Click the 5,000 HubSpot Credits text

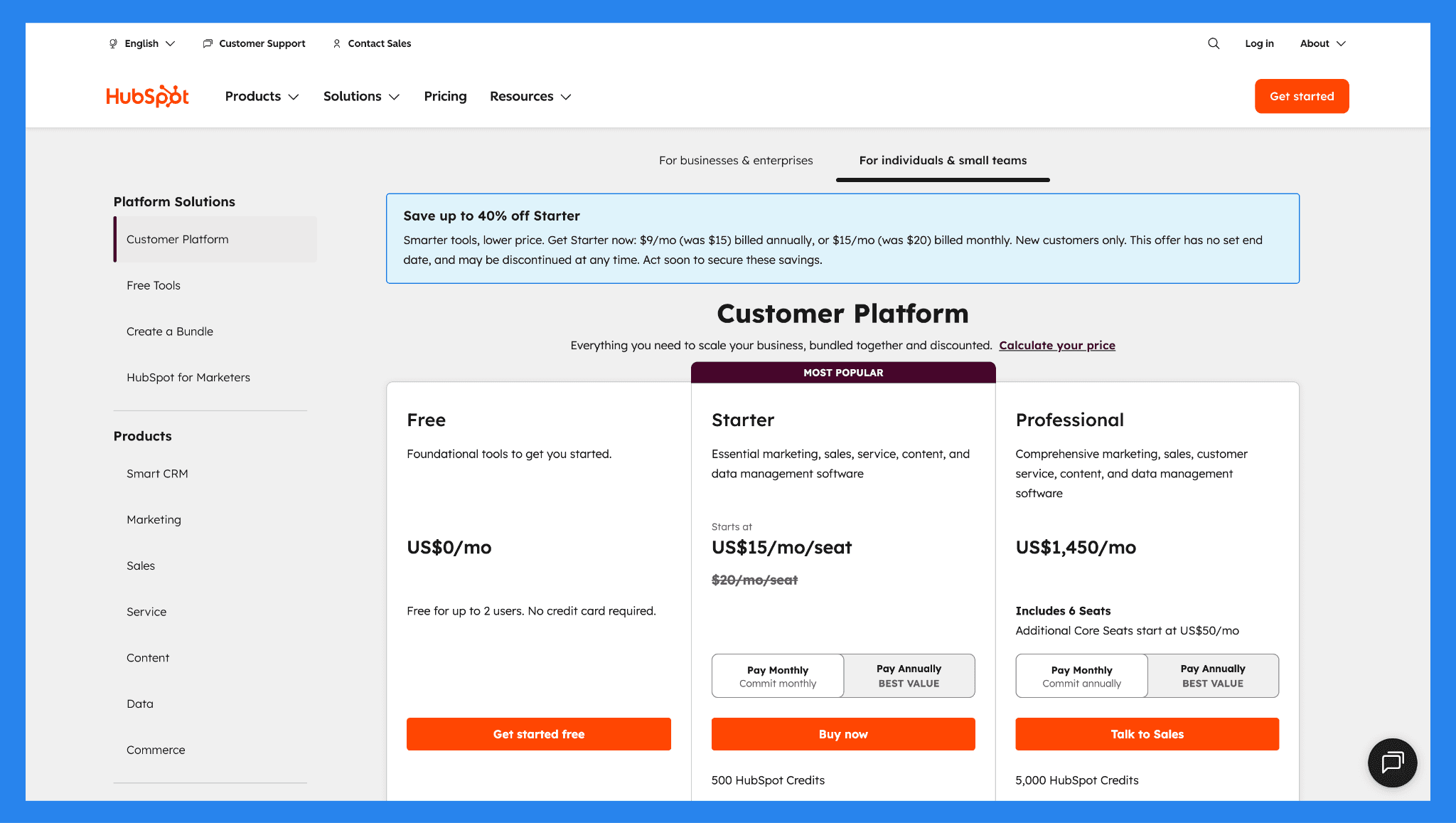(1076, 780)
